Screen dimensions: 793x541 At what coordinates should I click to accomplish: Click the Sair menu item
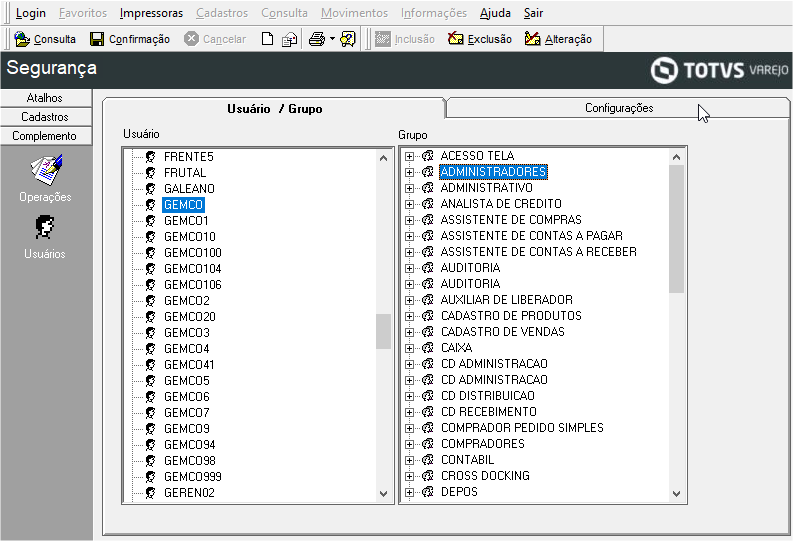tap(533, 13)
